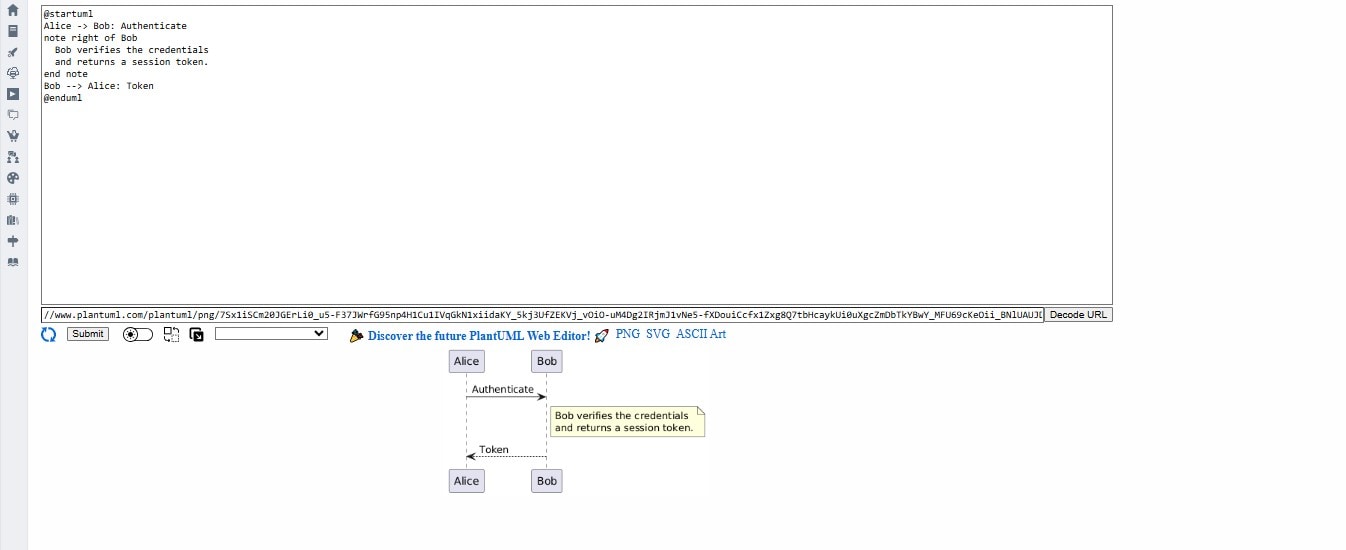View the diagram as SVG
The image size is (1346, 550).
(x=658, y=334)
